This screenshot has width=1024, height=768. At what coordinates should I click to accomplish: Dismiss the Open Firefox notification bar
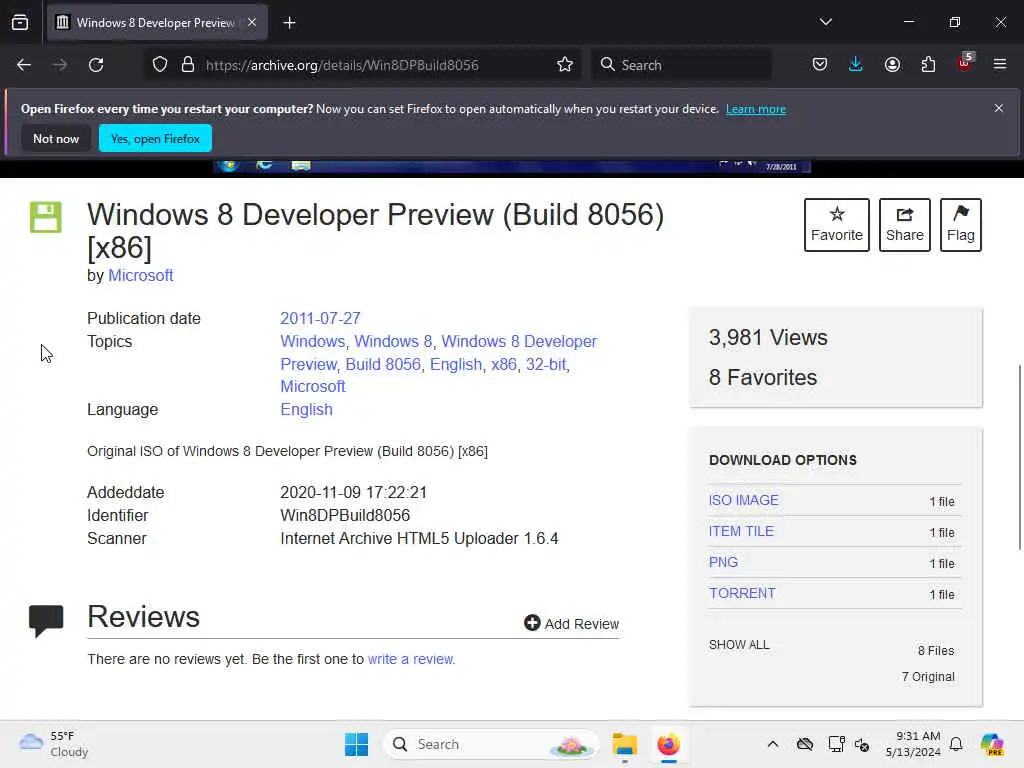pos(999,108)
